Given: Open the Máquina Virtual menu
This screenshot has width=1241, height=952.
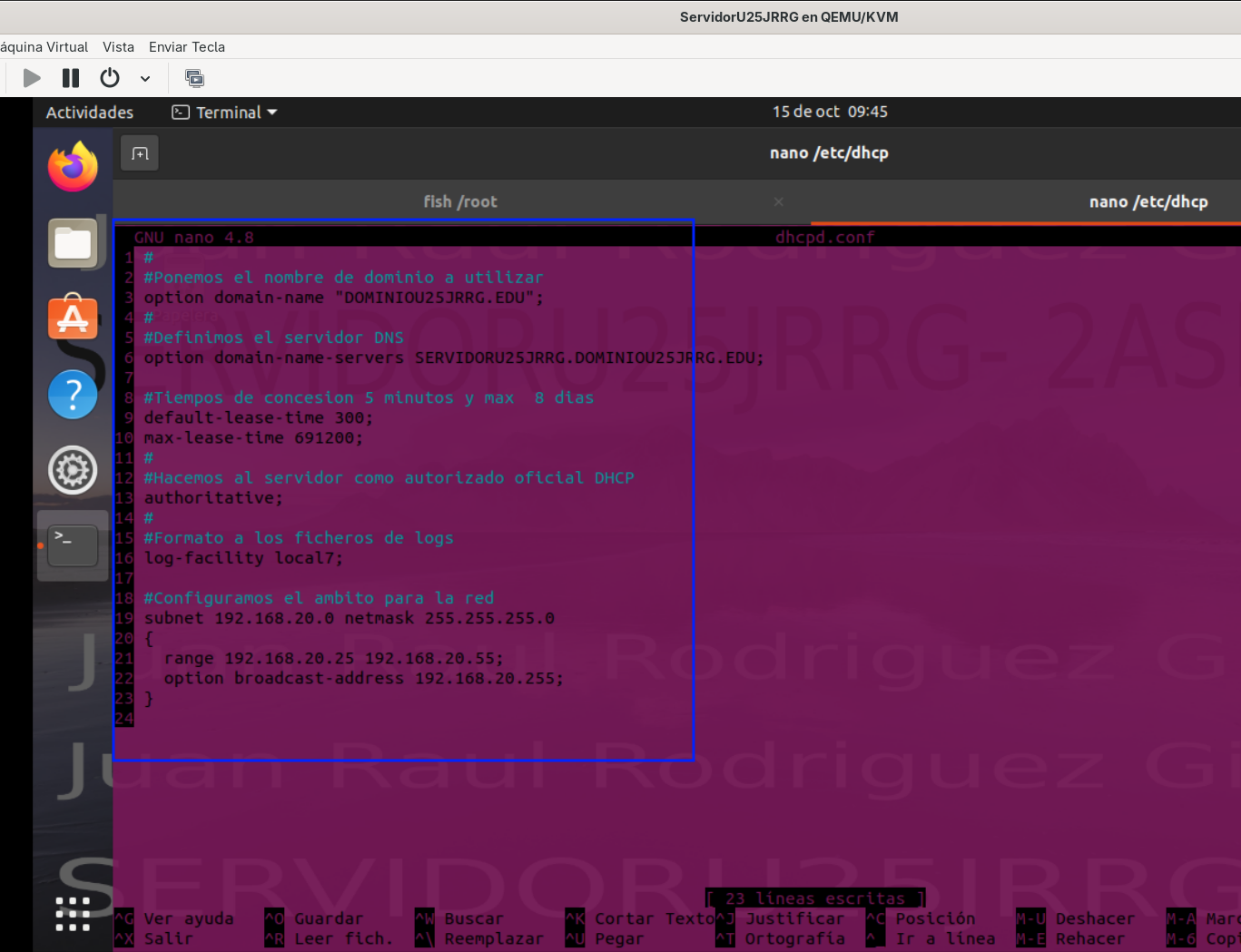Looking at the screenshot, I should [44, 47].
